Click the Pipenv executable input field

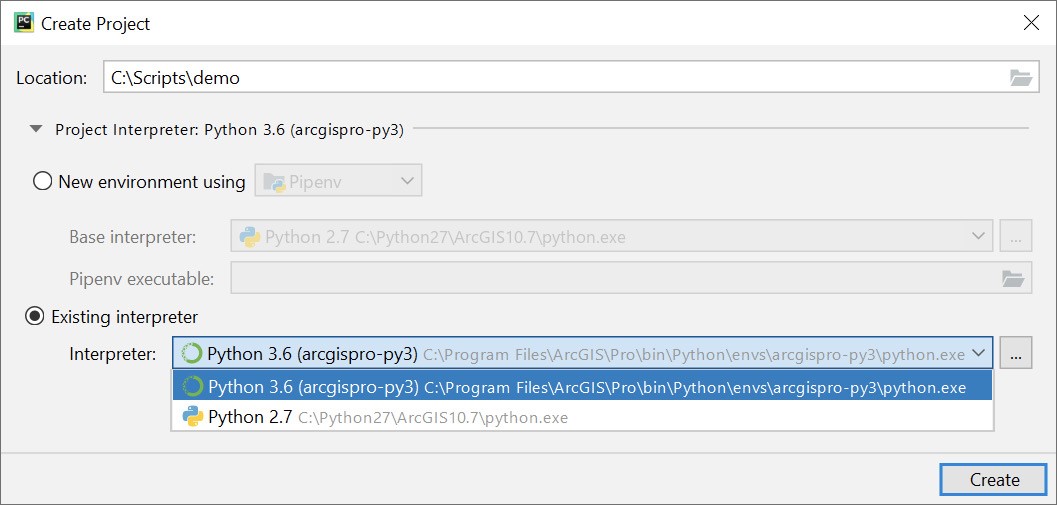point(631,278)
